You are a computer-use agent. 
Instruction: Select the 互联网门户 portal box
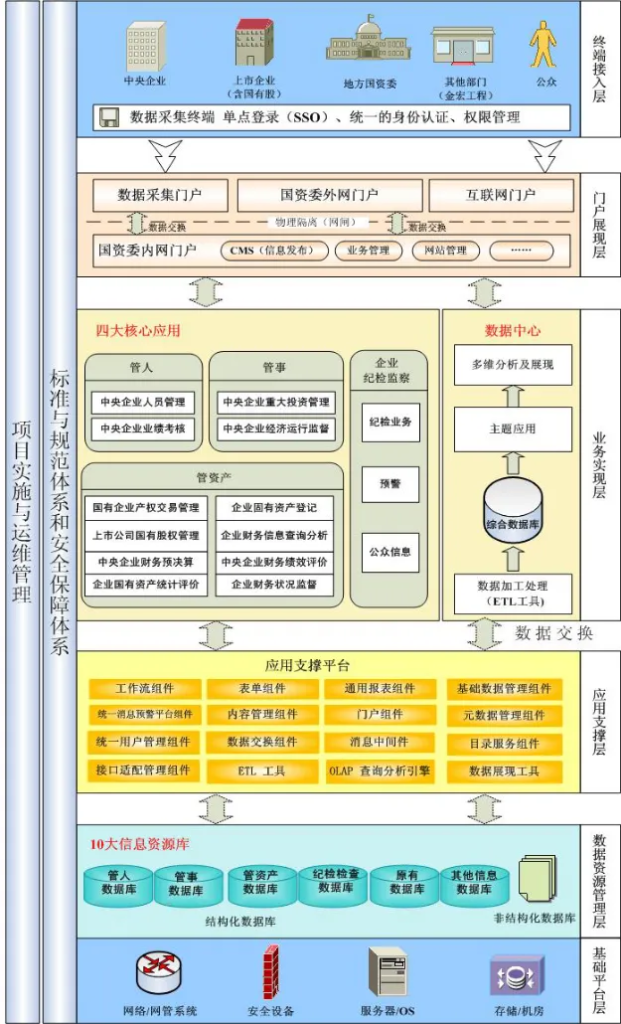pyautogui.click(x=501, y=195)
